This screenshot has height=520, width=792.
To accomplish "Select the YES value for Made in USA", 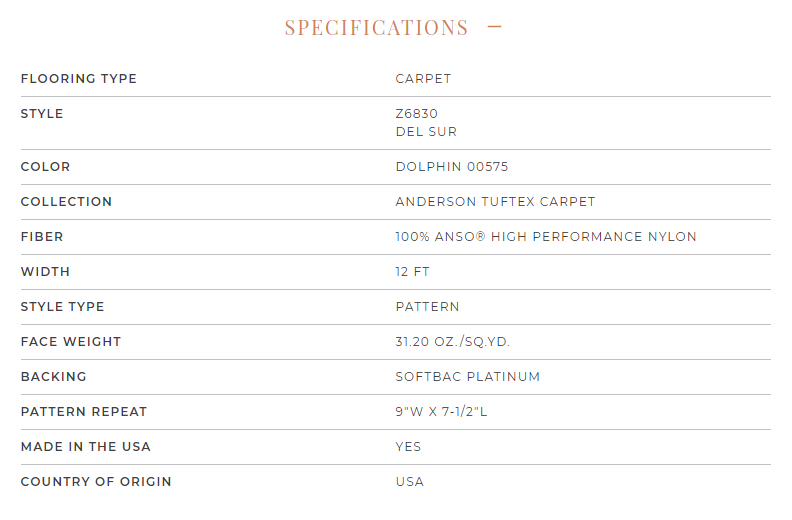I will (408, 447).
